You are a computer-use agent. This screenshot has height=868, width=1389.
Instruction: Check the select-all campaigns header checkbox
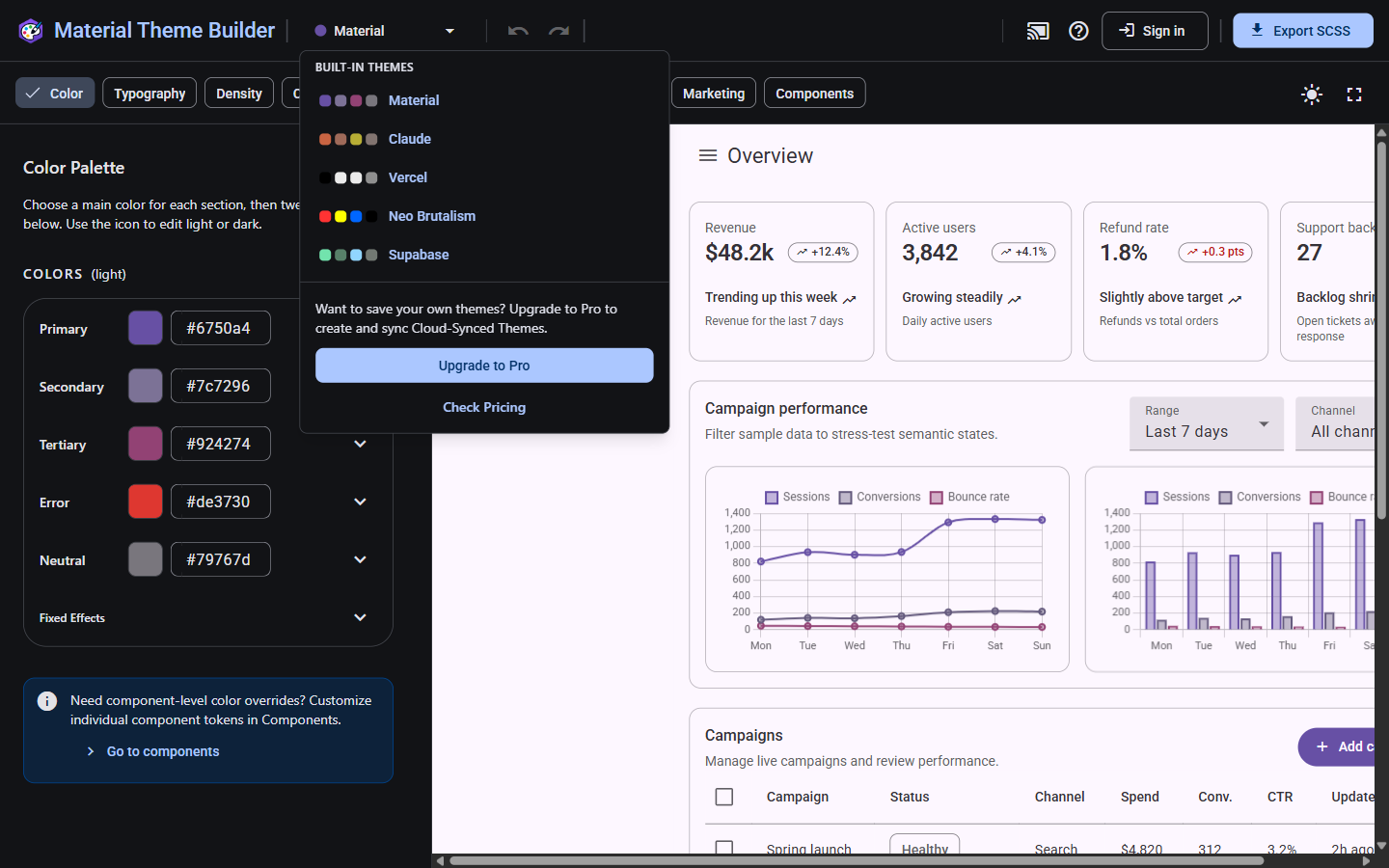[x=724, y=797]
